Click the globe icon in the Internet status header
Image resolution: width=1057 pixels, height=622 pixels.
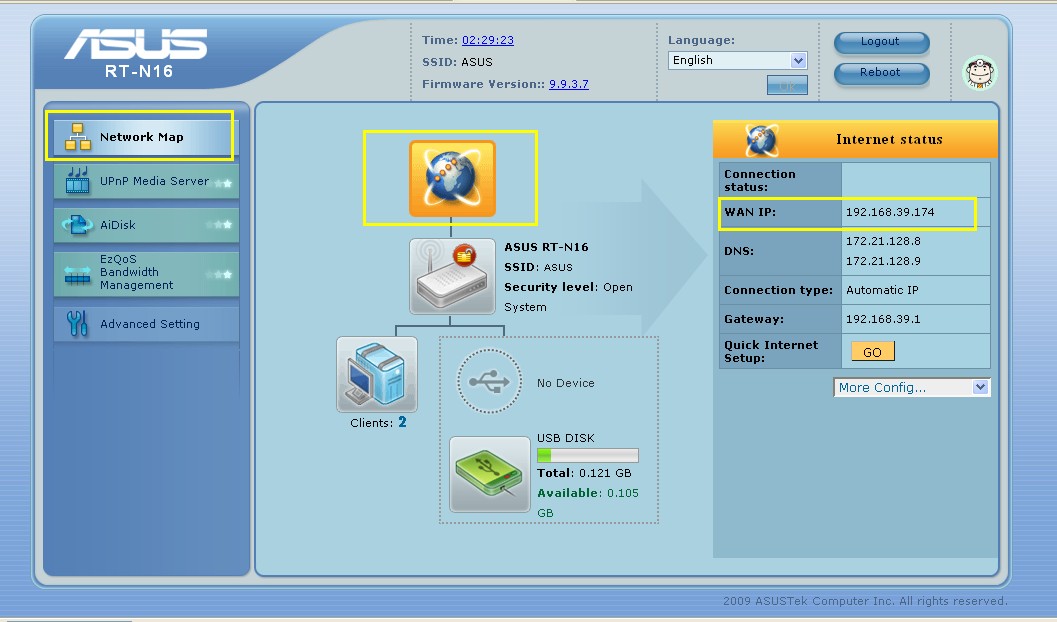click(x=762, y=139)
